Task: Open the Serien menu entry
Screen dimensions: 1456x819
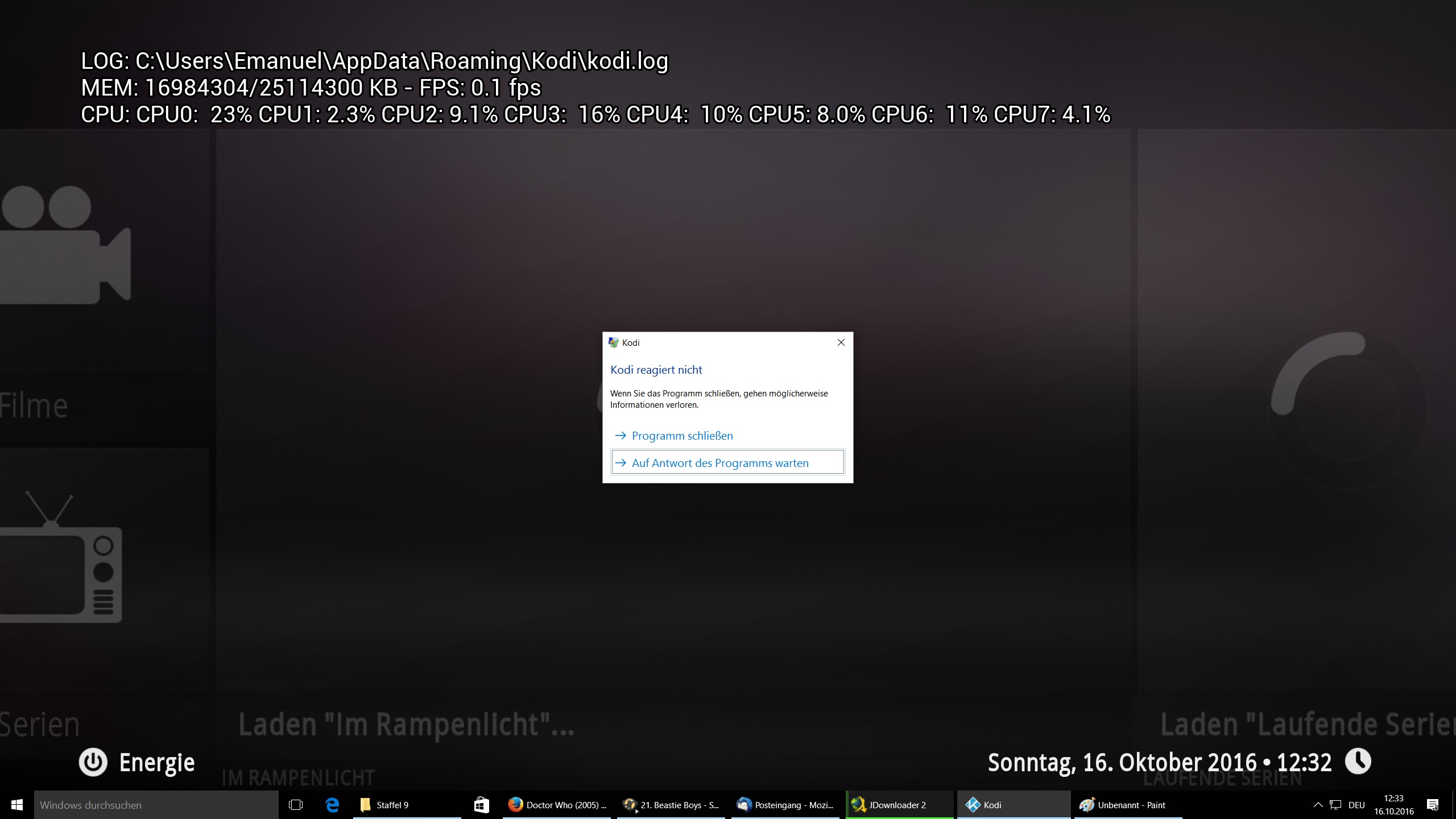Action: 39,725
